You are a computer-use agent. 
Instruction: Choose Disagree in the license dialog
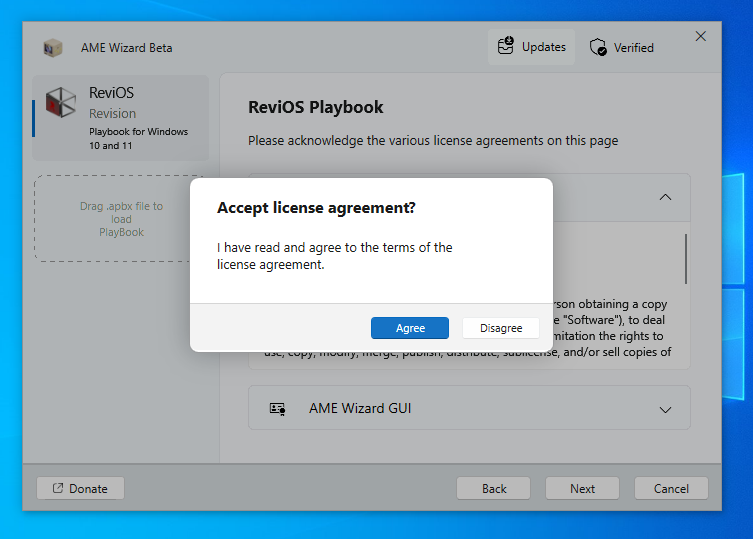tap(501, 328)
